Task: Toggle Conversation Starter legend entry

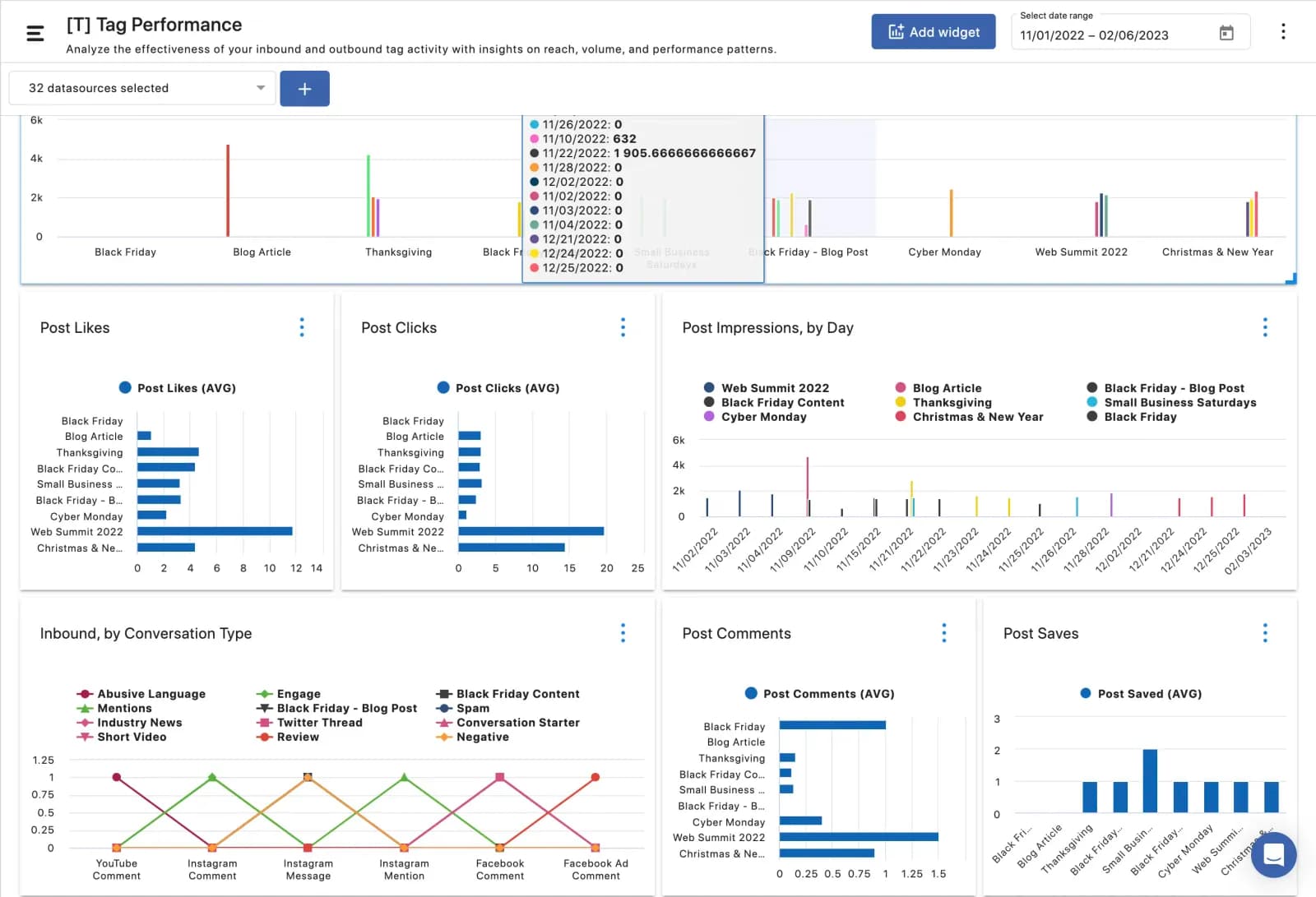Action: pyautogui.click(x=517, y=723)
